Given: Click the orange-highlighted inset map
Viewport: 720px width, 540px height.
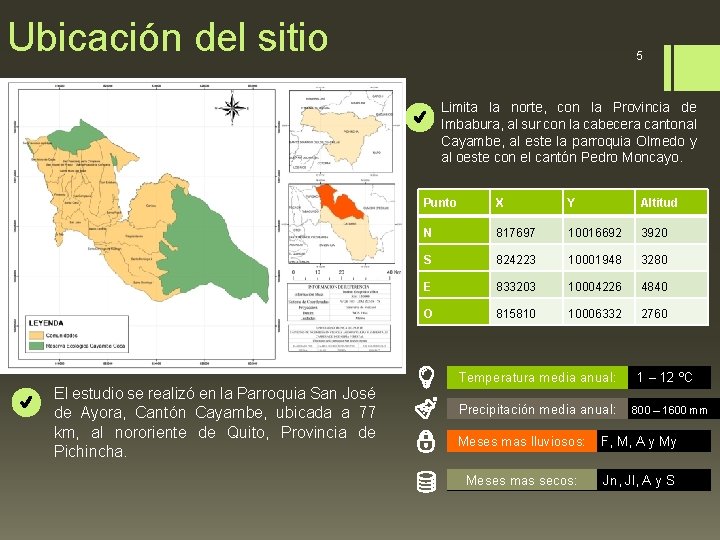Looking at the screenshot, I should 341,224.
